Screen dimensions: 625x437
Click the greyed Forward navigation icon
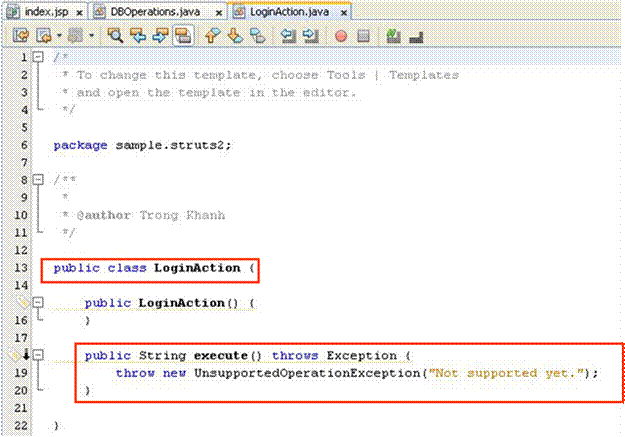[x=75, y=36]
